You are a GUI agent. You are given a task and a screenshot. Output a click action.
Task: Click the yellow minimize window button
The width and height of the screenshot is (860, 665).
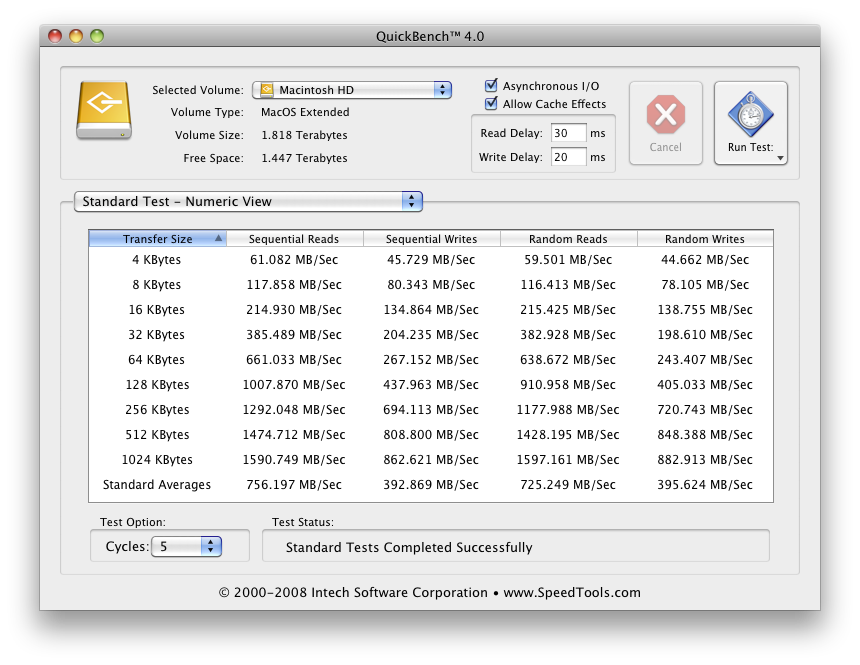click(x=76, y=36)
